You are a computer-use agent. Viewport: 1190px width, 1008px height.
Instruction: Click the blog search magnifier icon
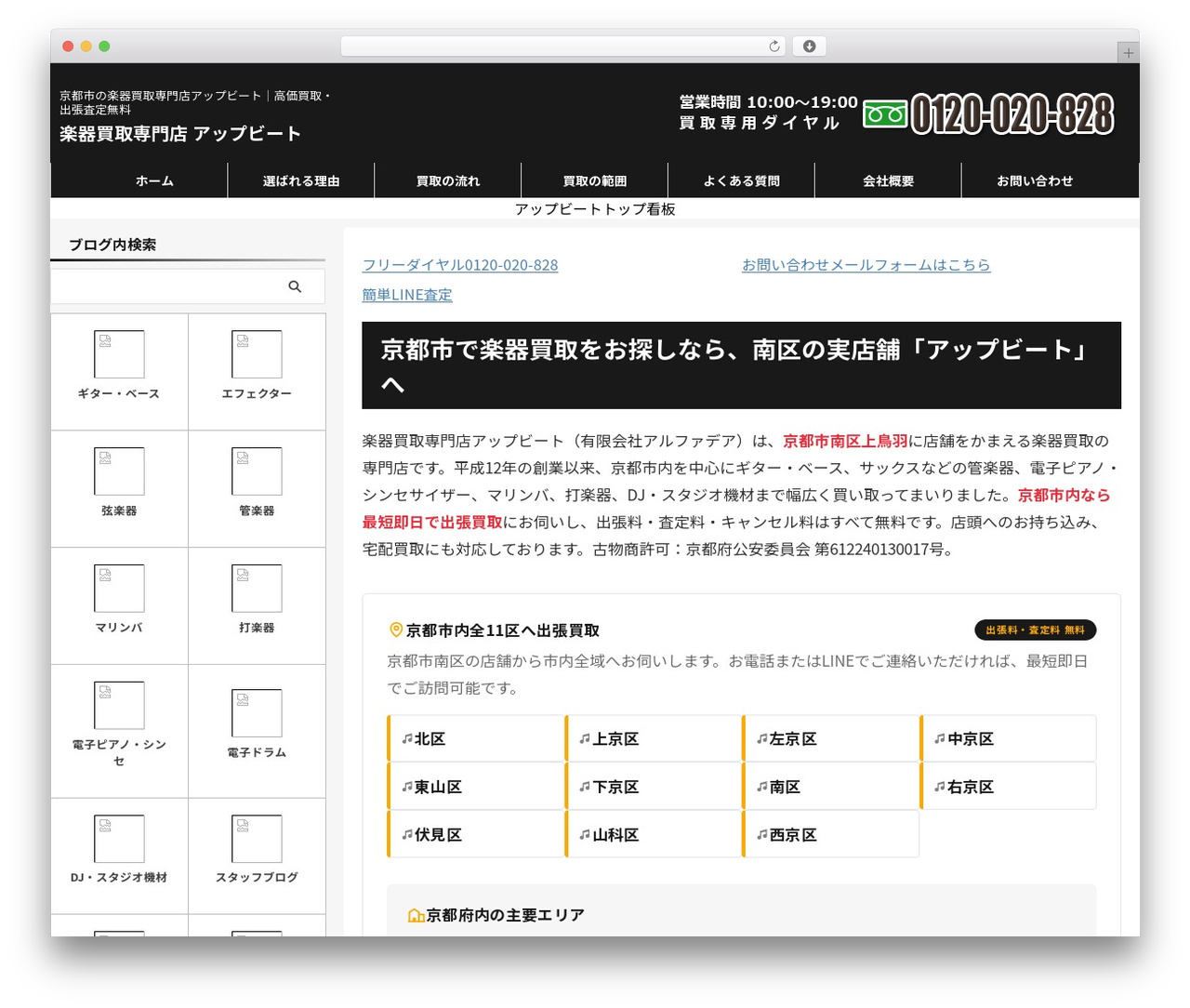[295, 286]
